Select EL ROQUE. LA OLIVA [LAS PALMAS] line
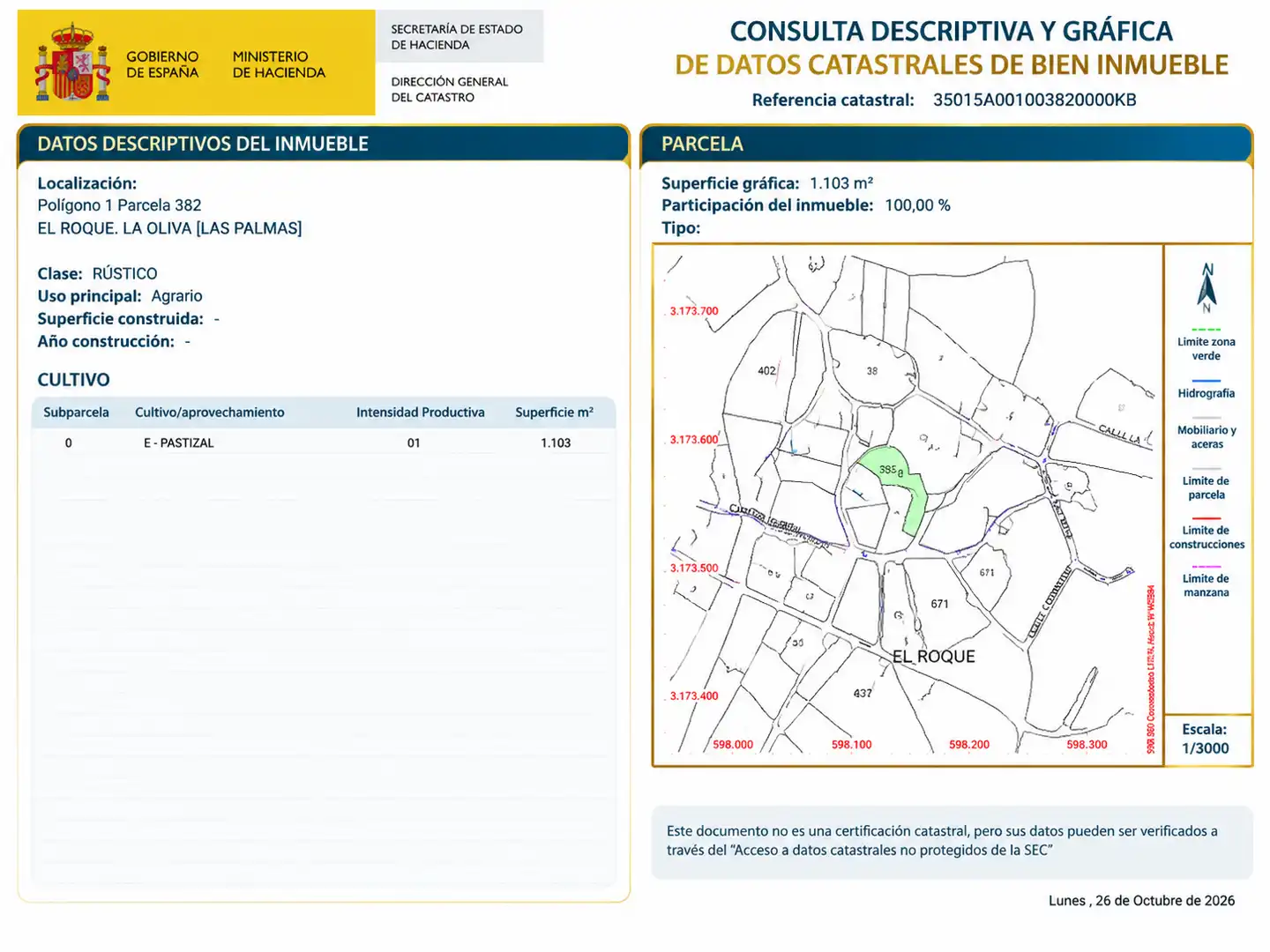 coord(169,228)
